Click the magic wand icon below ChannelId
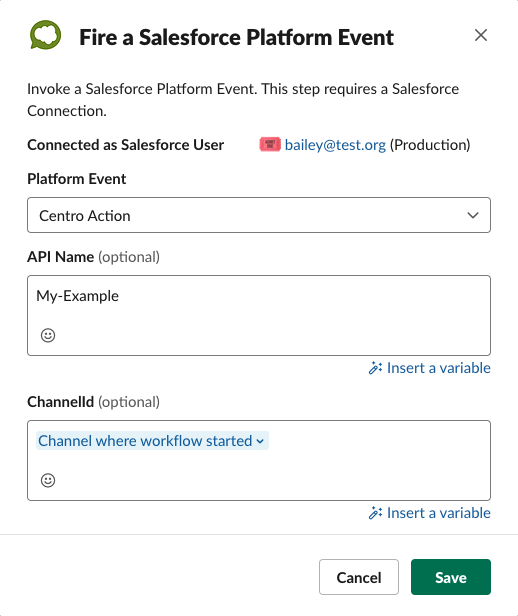This screenshot has height=616, width=518. (375, 513)
